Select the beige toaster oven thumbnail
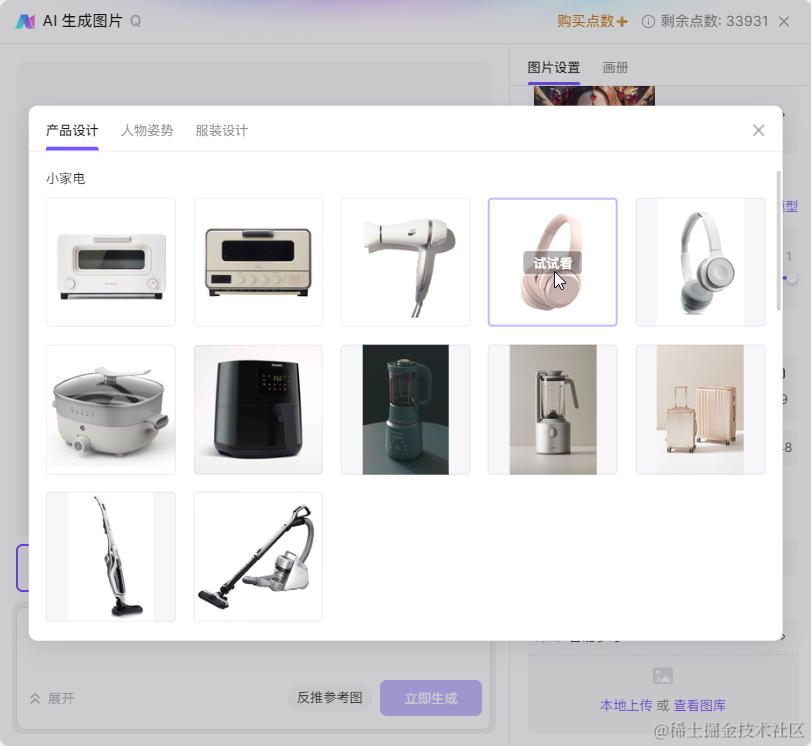Image resolution: width=811 pixels, height=746 pixels. coord(258,262)
